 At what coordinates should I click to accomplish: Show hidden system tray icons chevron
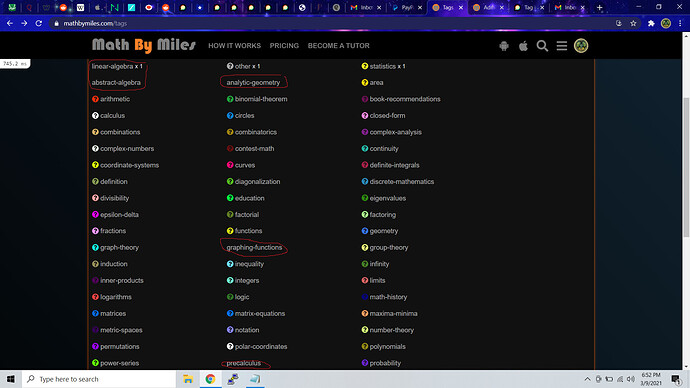coord(587,379)
